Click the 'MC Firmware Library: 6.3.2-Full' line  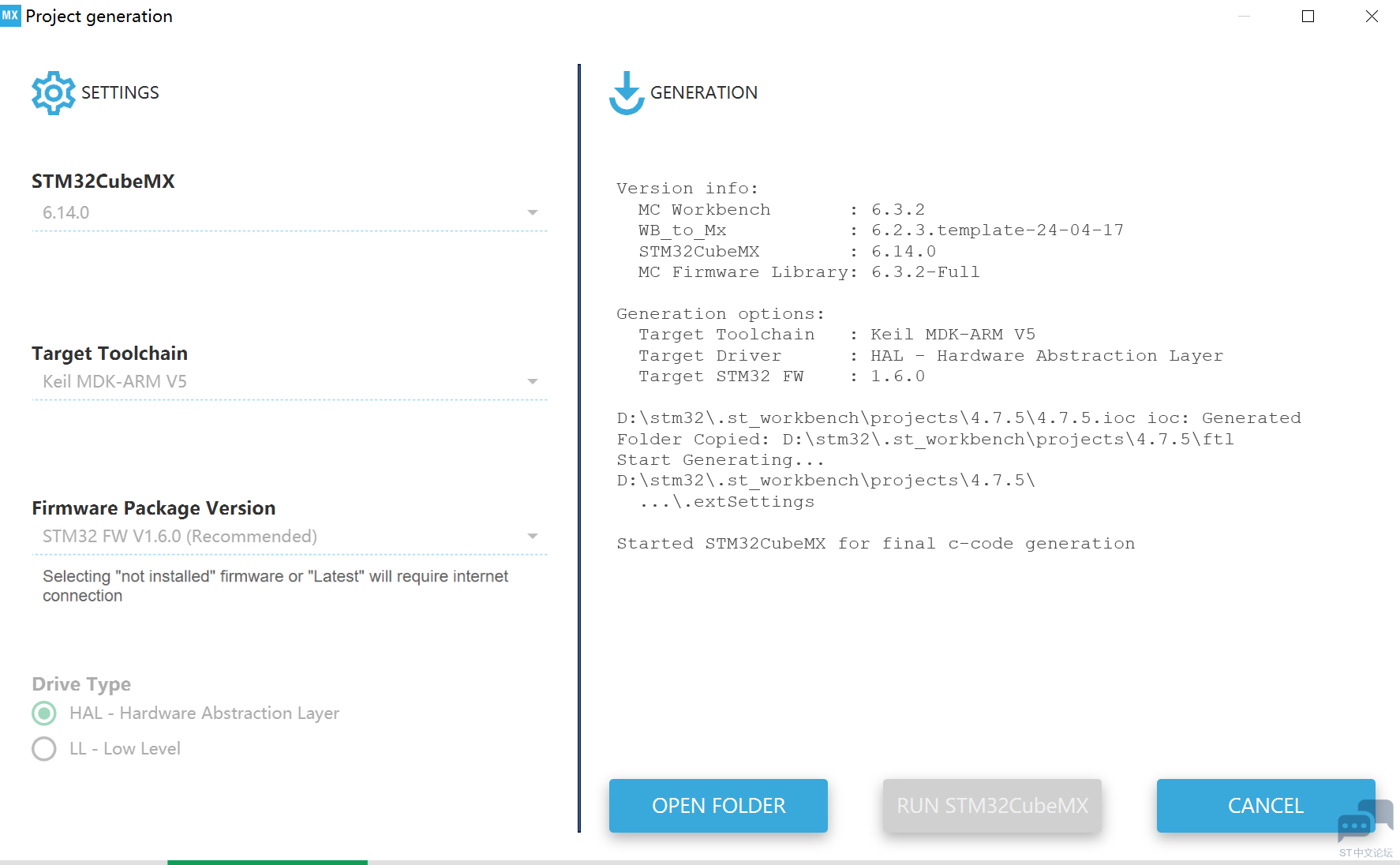(809, 272)
